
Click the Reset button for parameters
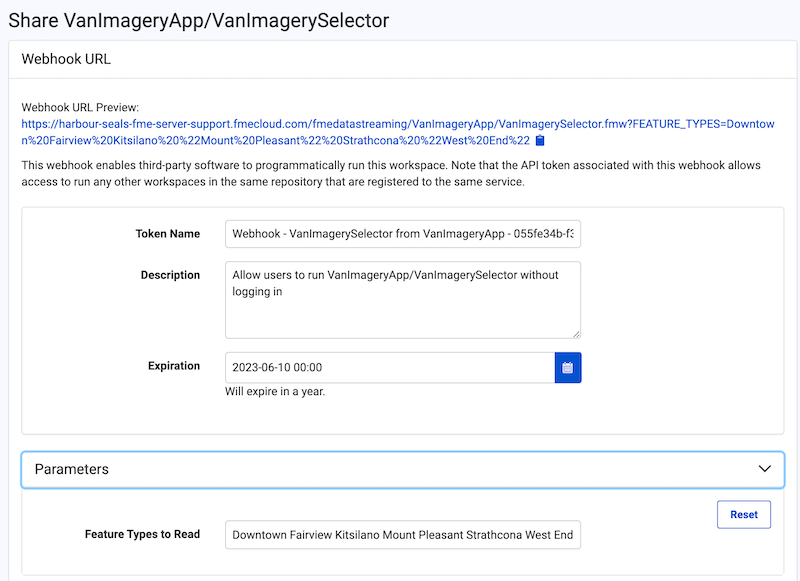(x=743, y=514)
